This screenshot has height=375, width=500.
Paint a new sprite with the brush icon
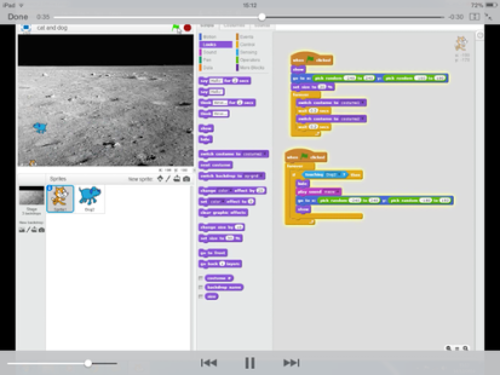click(168, 179)
